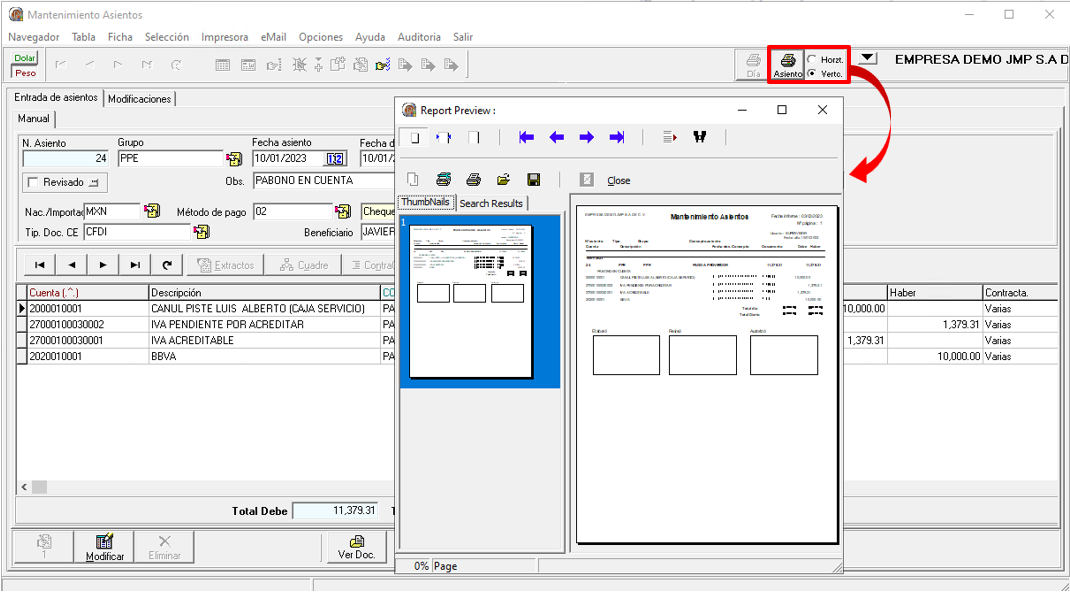
Task: Select the Horzt. orientation radio button
Action: 812,59
